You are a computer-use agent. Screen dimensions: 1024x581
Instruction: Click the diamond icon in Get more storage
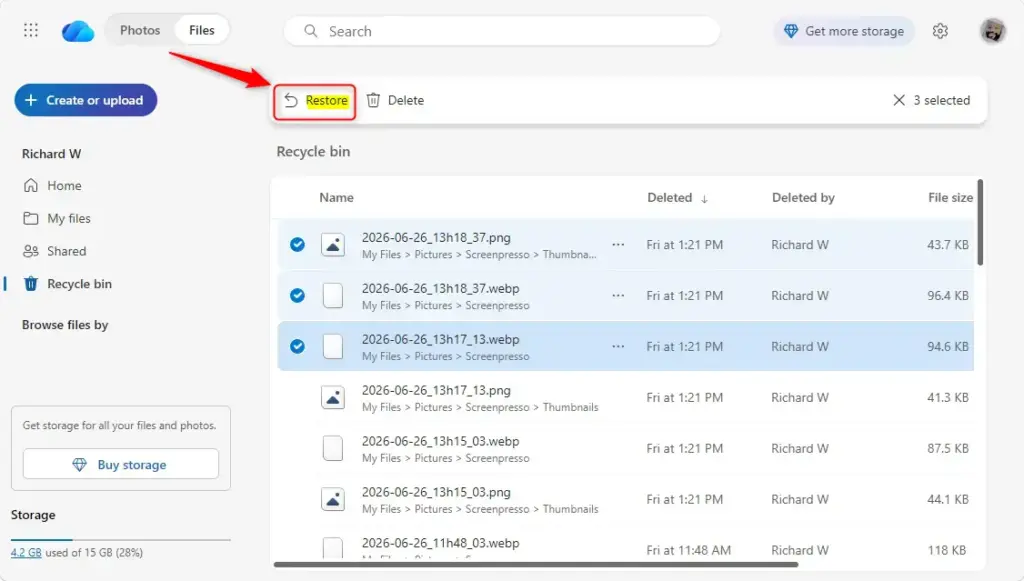click(791, 31)
